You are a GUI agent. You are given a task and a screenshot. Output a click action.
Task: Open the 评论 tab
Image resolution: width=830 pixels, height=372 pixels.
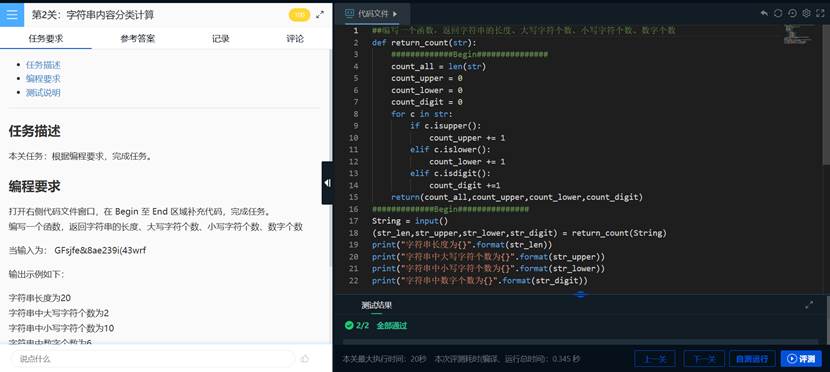295,38
